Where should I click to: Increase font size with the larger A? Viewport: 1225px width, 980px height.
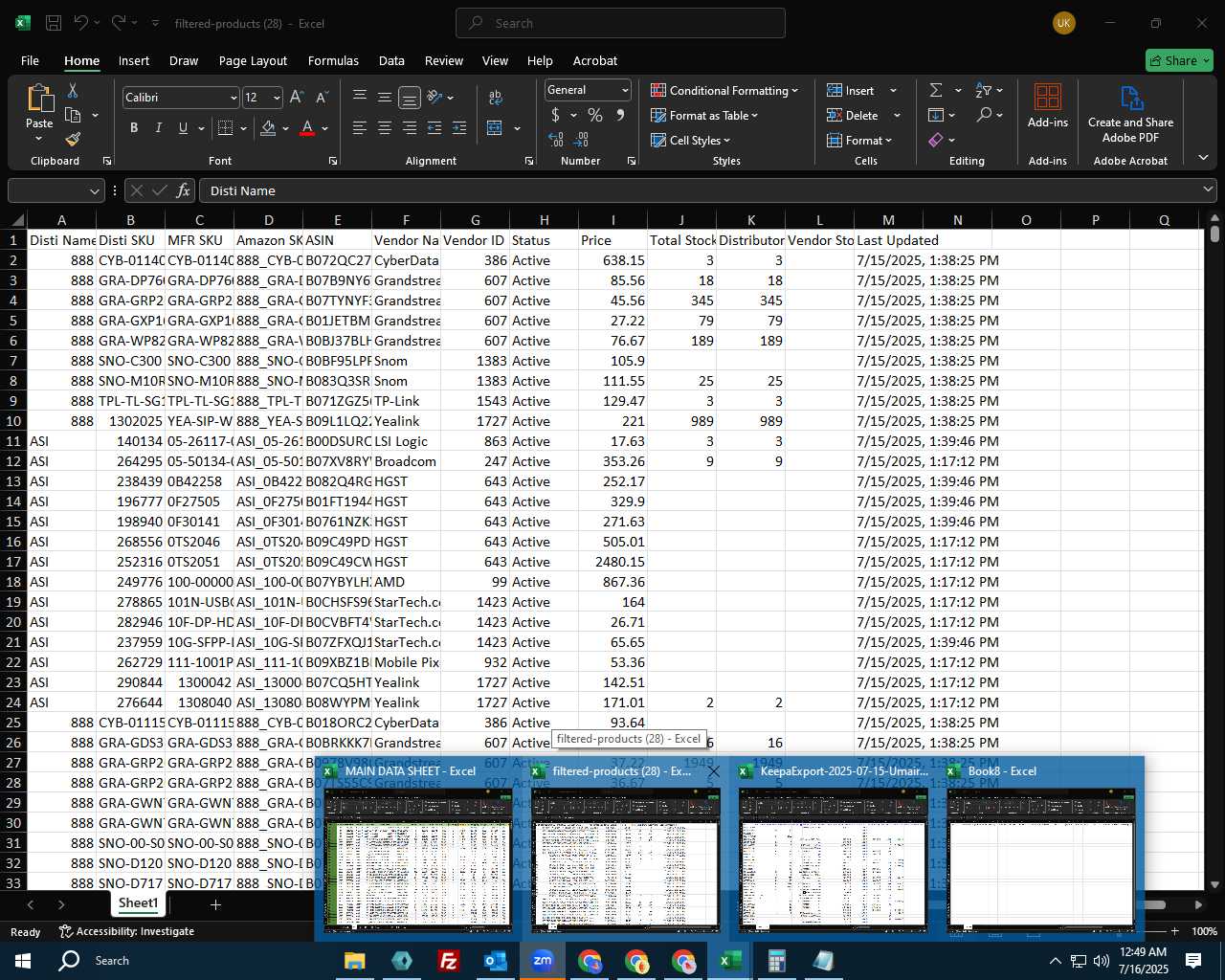[x=297, y=98]
